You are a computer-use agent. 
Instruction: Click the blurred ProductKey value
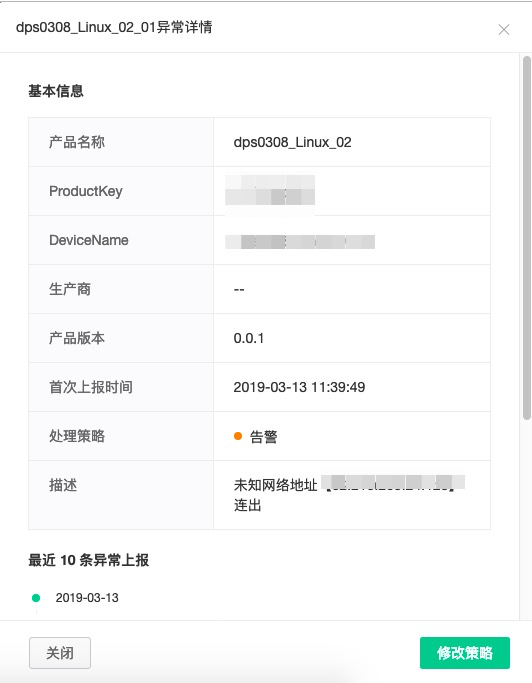coord(270,190)
